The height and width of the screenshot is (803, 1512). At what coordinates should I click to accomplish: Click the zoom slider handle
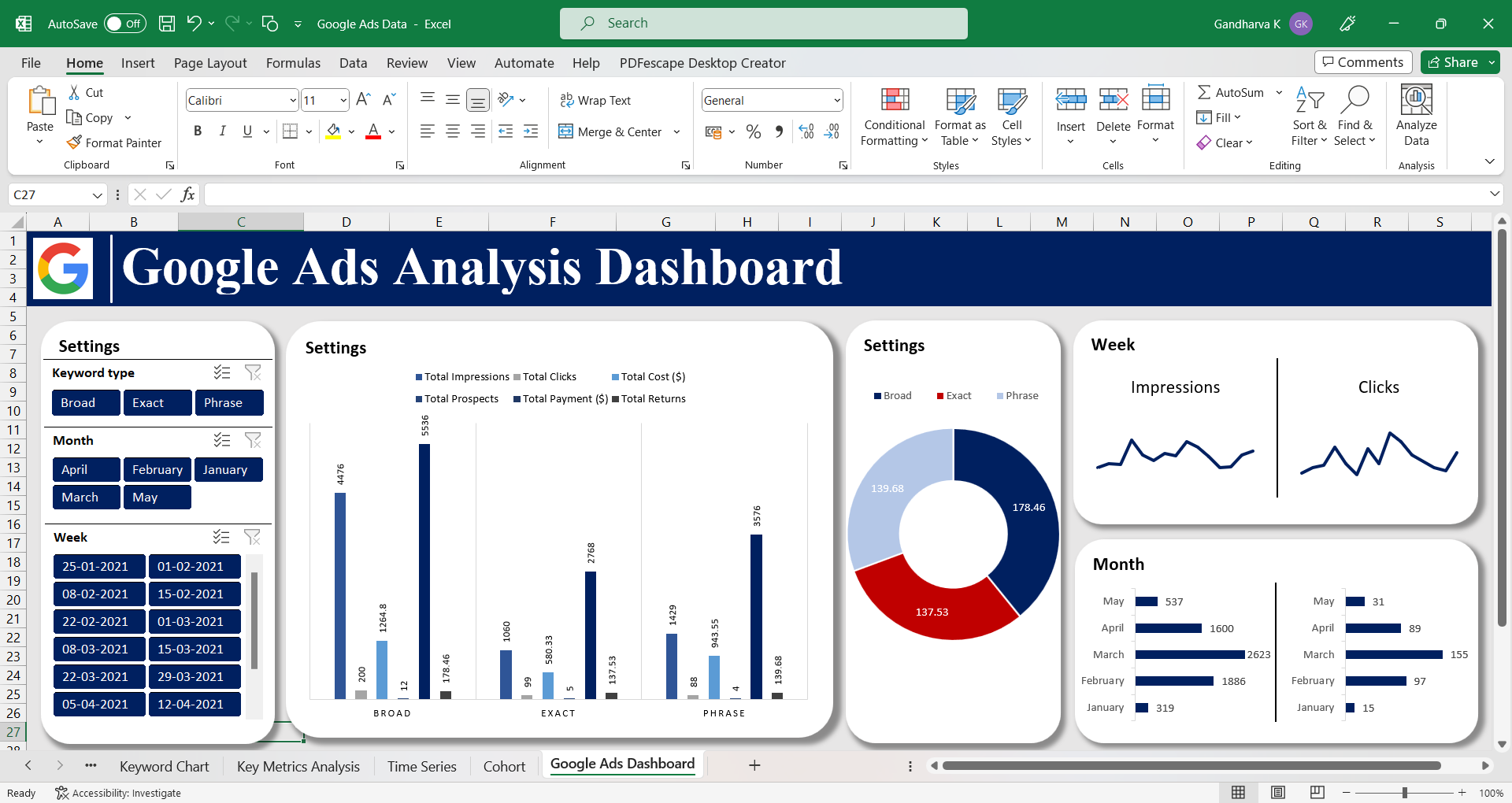[1405, 793]
